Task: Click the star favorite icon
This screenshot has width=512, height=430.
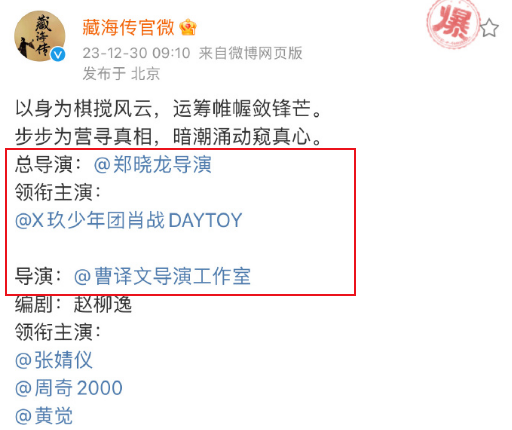Action: point(489,28)
